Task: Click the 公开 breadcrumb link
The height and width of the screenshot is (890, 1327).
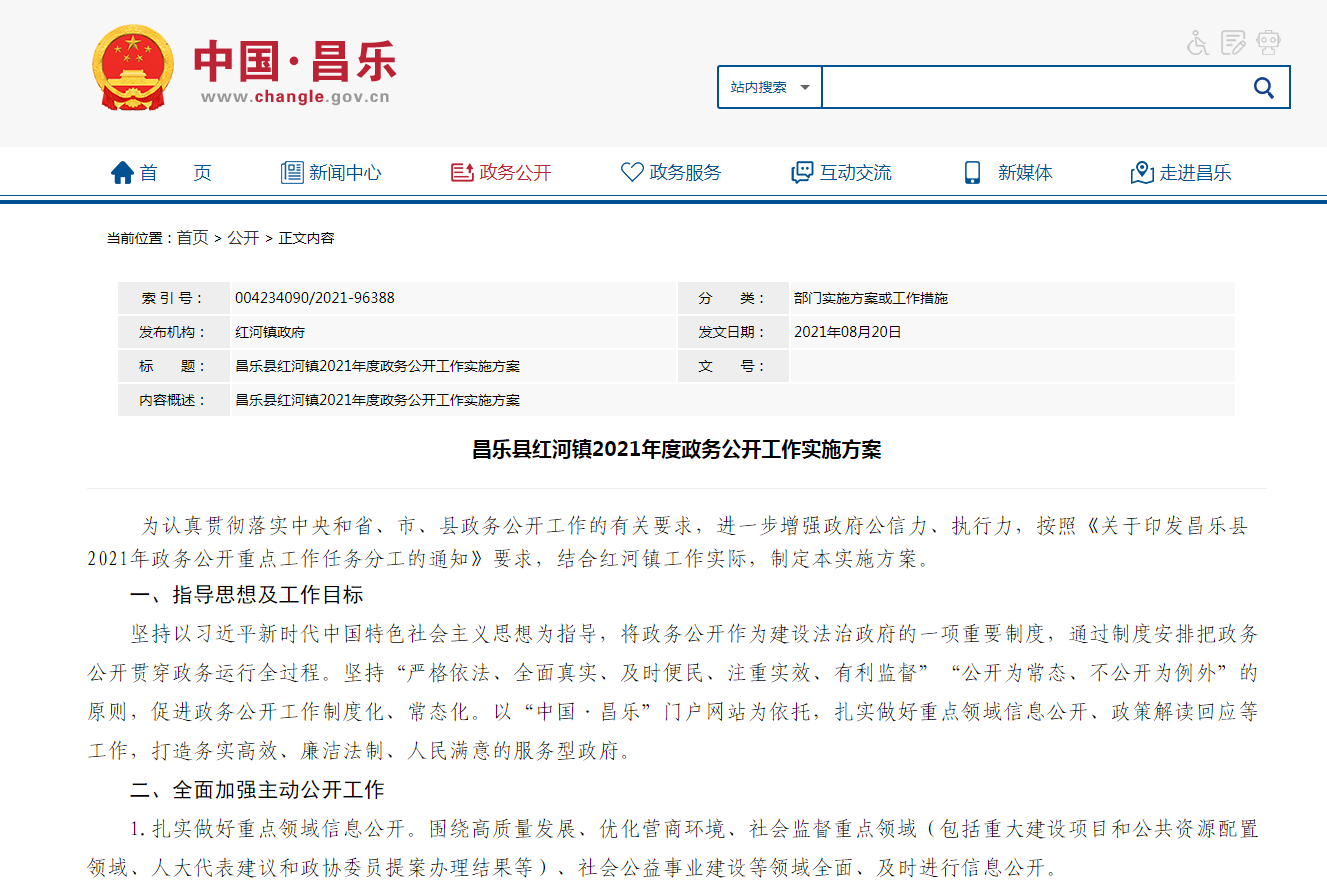Action: pos(242,238)
